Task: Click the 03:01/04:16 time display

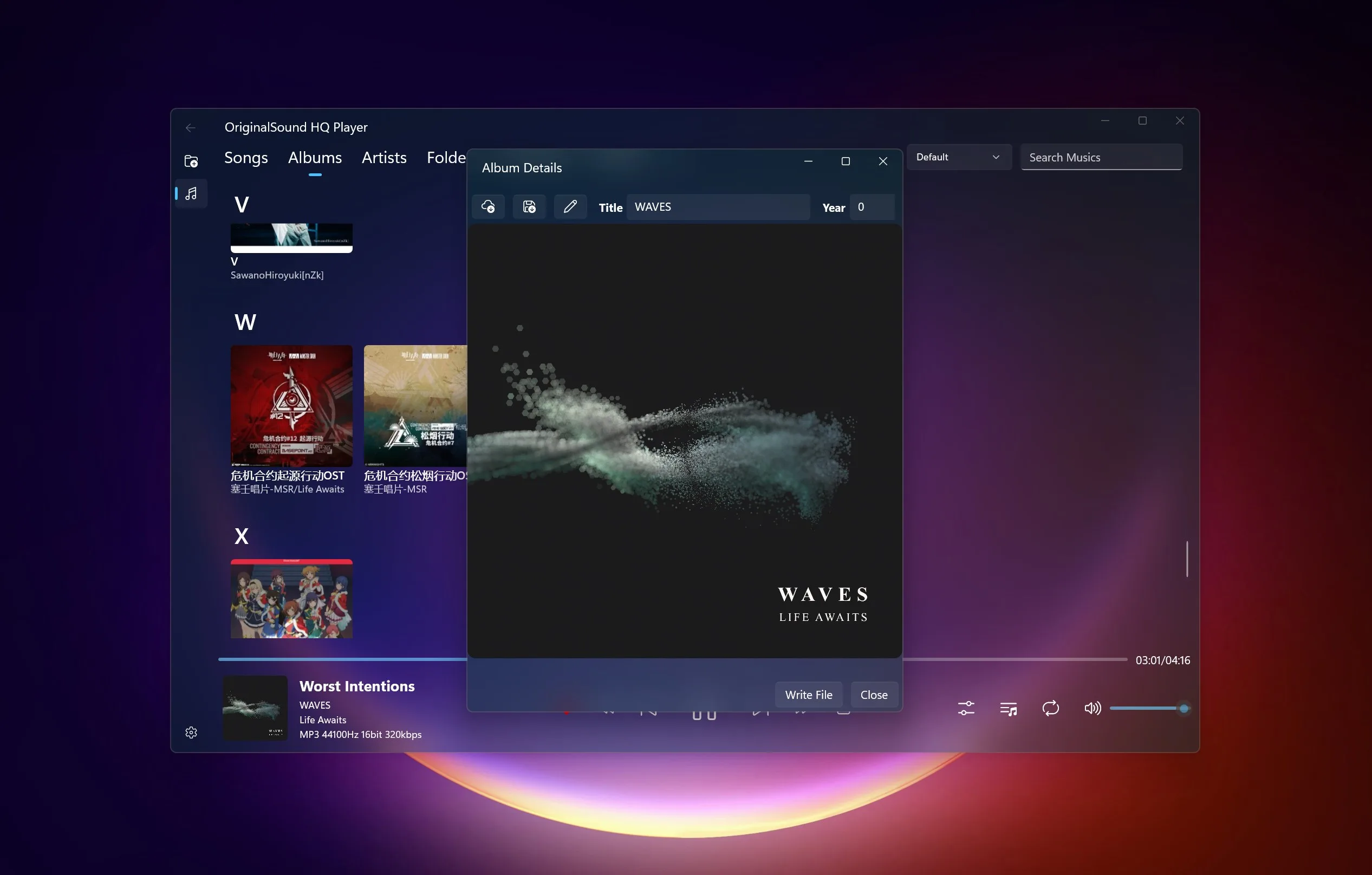Action: (x=1163, y=660)
